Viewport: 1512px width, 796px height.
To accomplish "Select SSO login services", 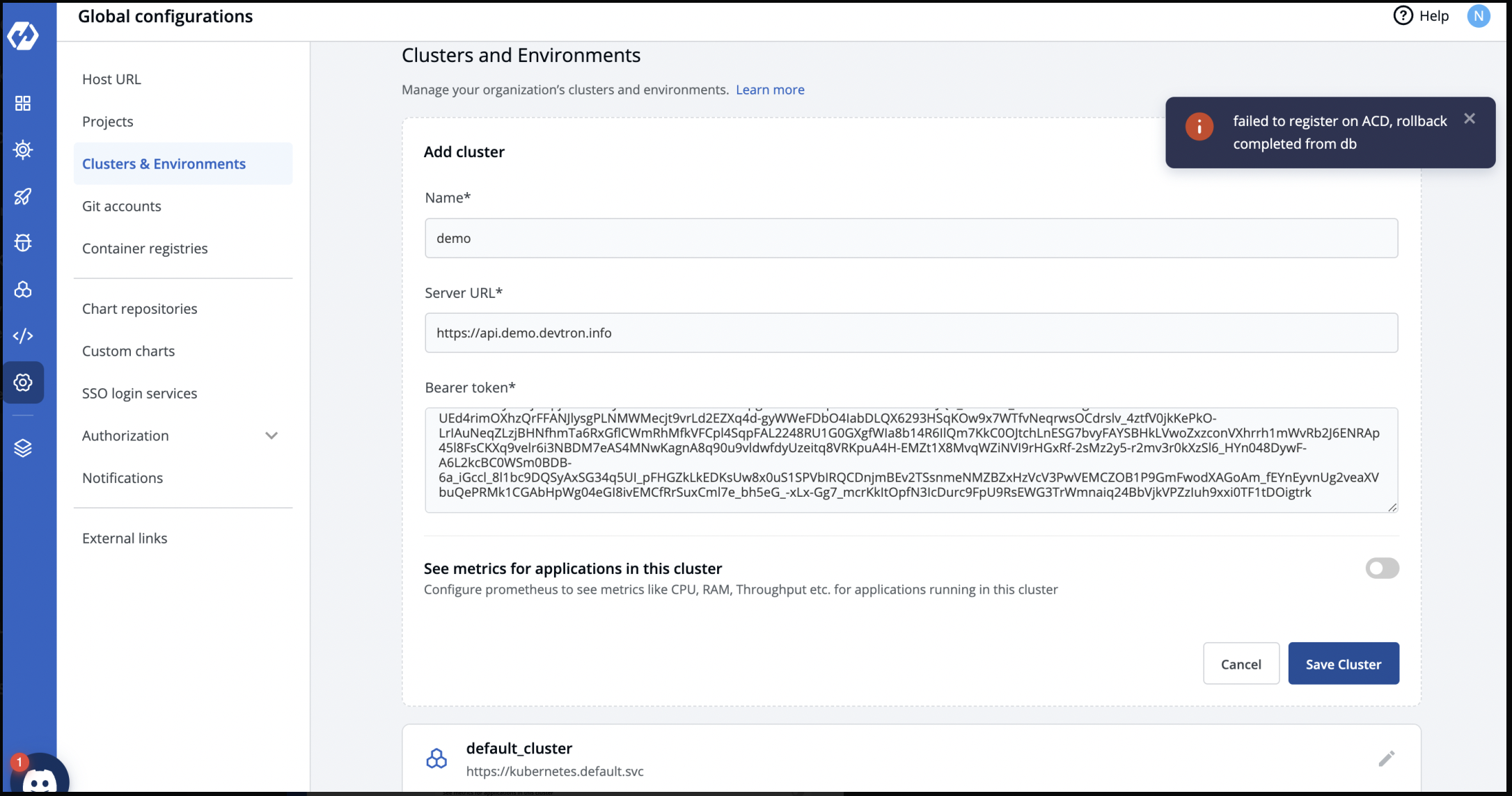I will click(x=140, y=394).
